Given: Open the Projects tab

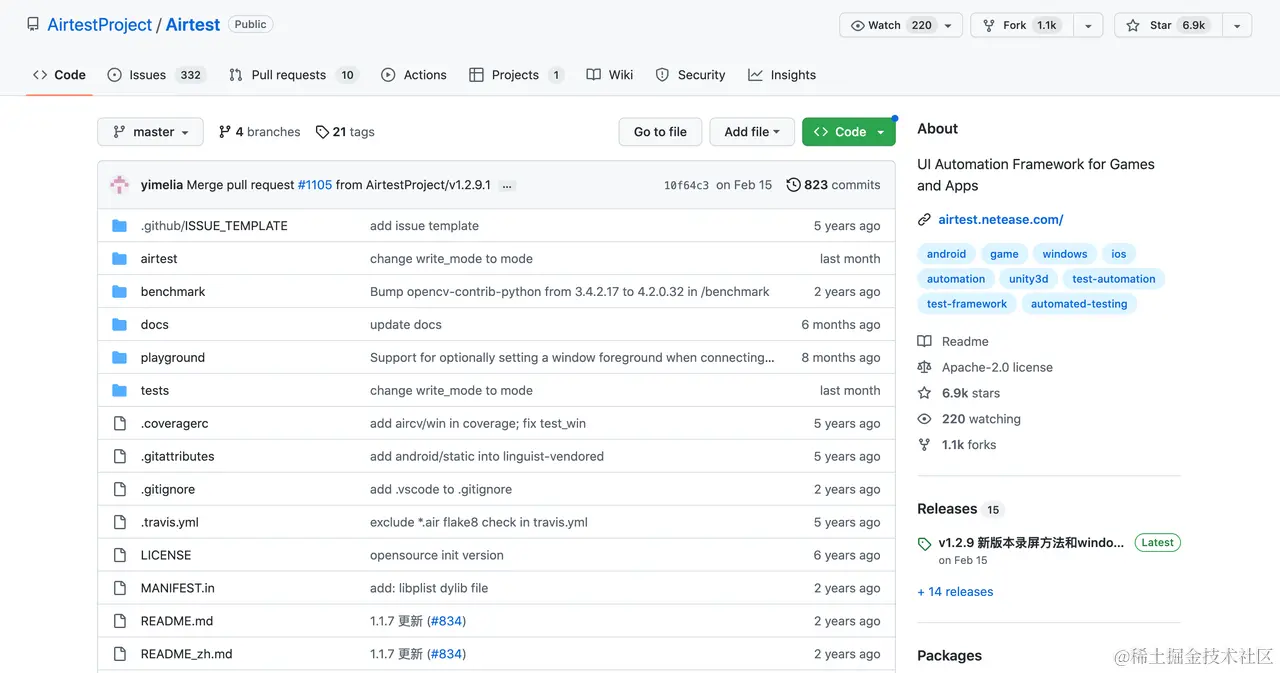Looking at the screenshot, I should click(x=516, y=75).
